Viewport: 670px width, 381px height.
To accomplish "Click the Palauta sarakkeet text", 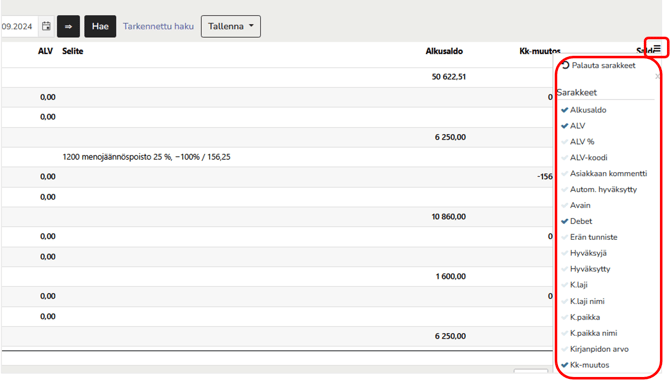I will pos(603,65).
